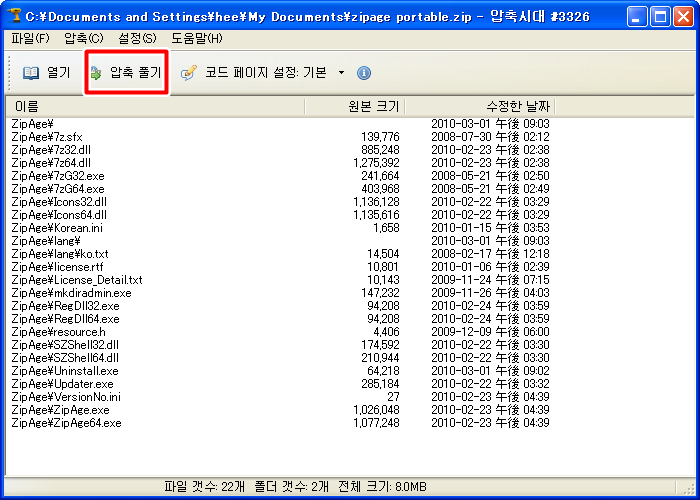Click the size value 139,776
700x500 pixels.
[380, 137]
